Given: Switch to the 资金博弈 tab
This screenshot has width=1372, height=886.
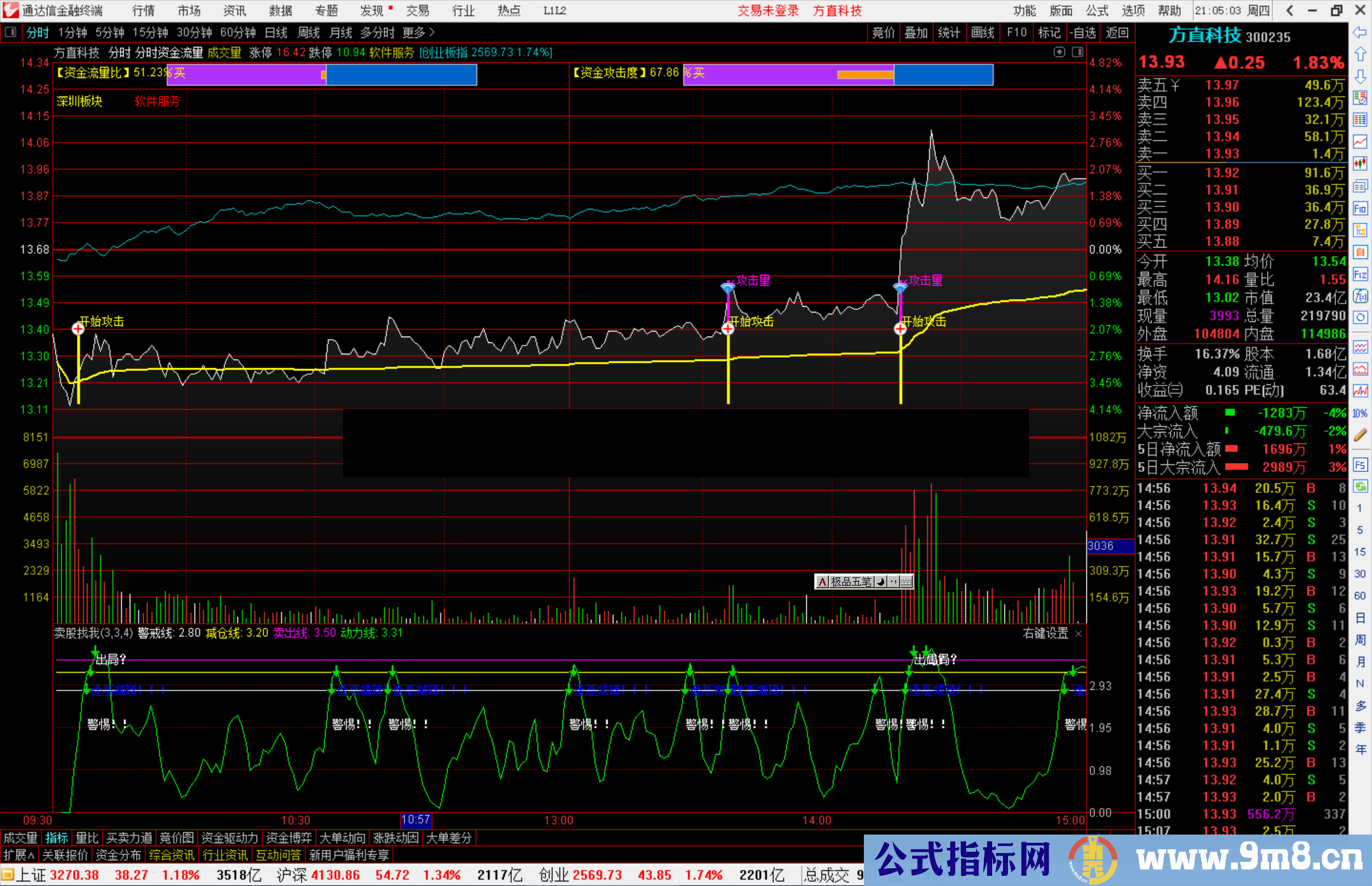Looking at the screenshot, I should click(289, 838).
